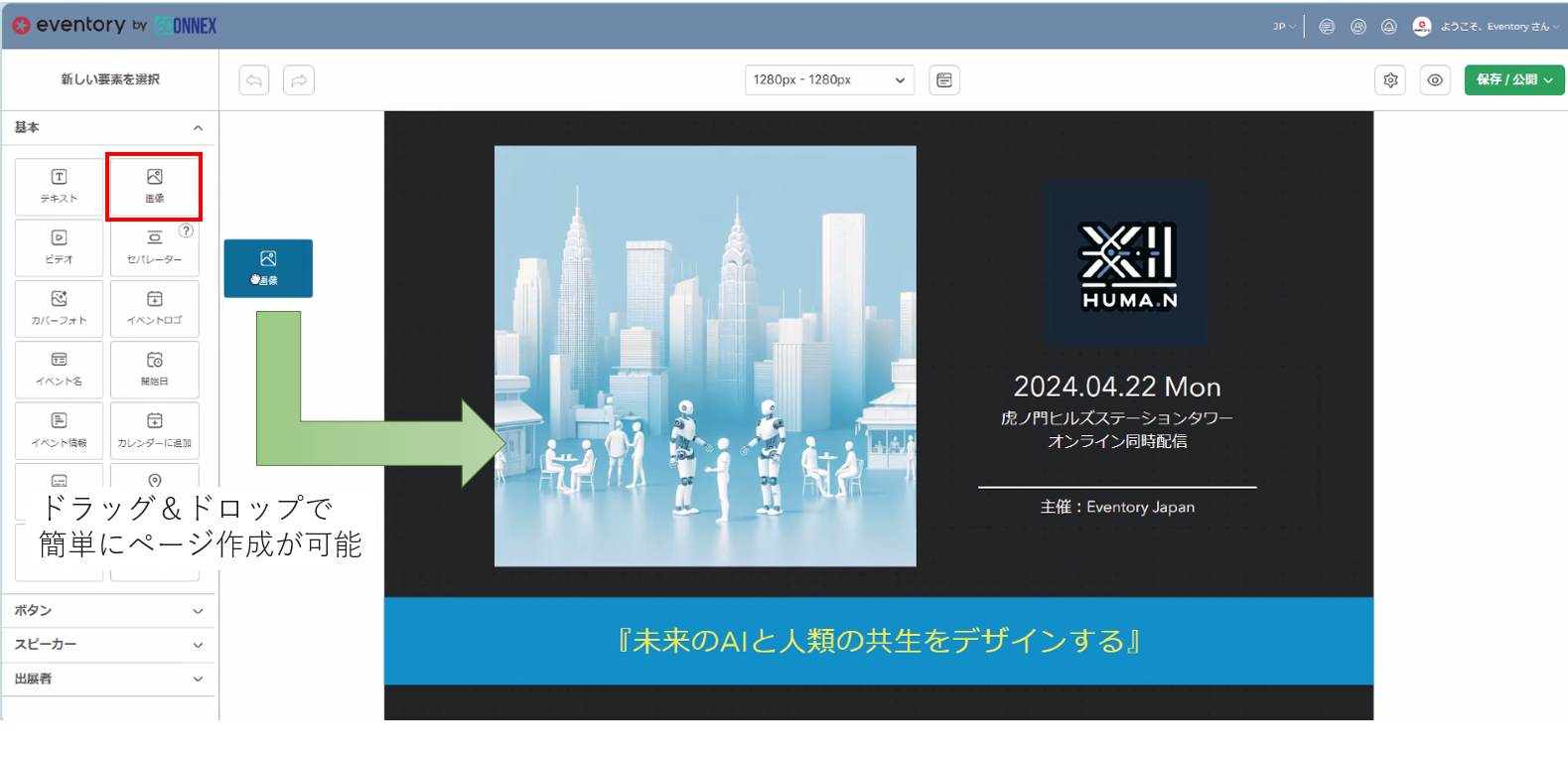The image size is (1568, 766).
Task: Select the オンライン同時配信 text line
Action: point(1117,441)
